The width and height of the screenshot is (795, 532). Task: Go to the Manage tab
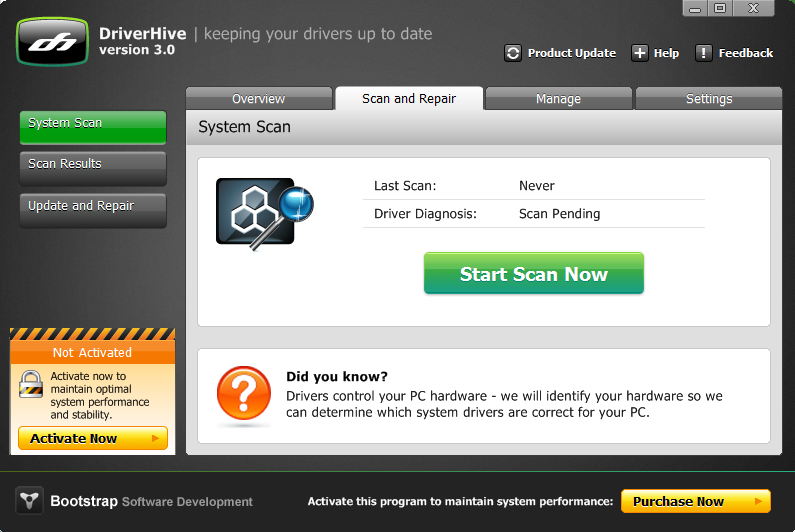(x=558, y=99)
